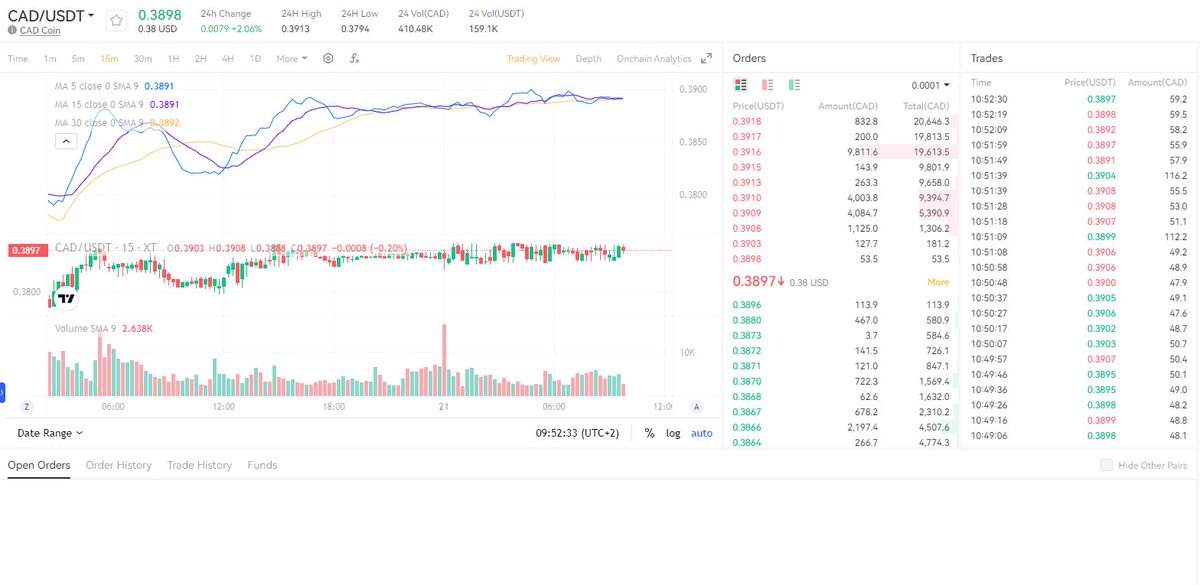Click the 10:49:06 trade row

tap(1079, 436)
